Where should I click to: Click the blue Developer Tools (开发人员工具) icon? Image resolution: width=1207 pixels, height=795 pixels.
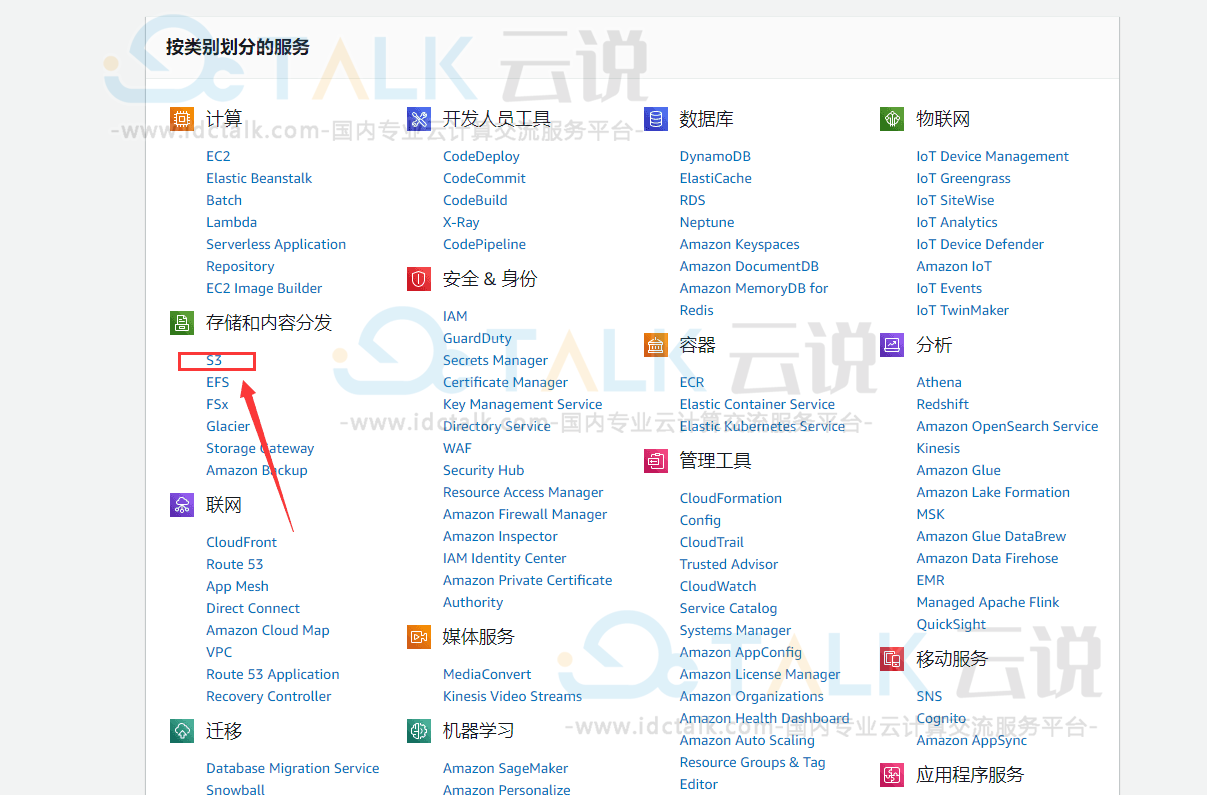(x=419, y=120)
